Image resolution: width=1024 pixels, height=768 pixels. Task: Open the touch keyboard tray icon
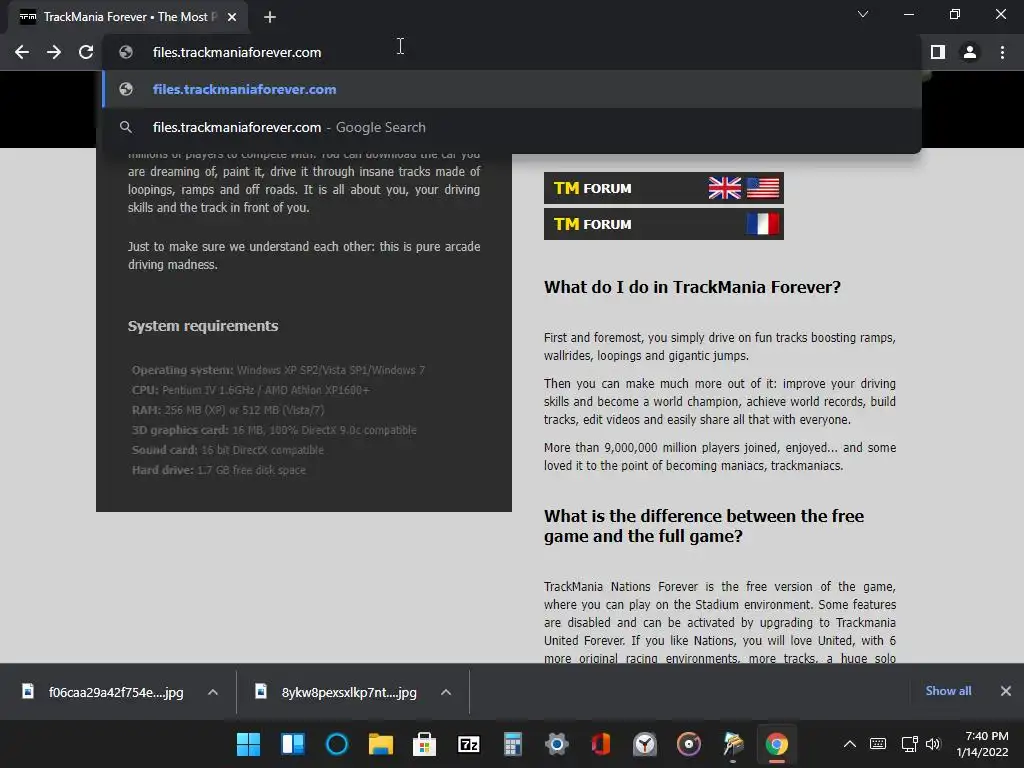coord(878,744)
